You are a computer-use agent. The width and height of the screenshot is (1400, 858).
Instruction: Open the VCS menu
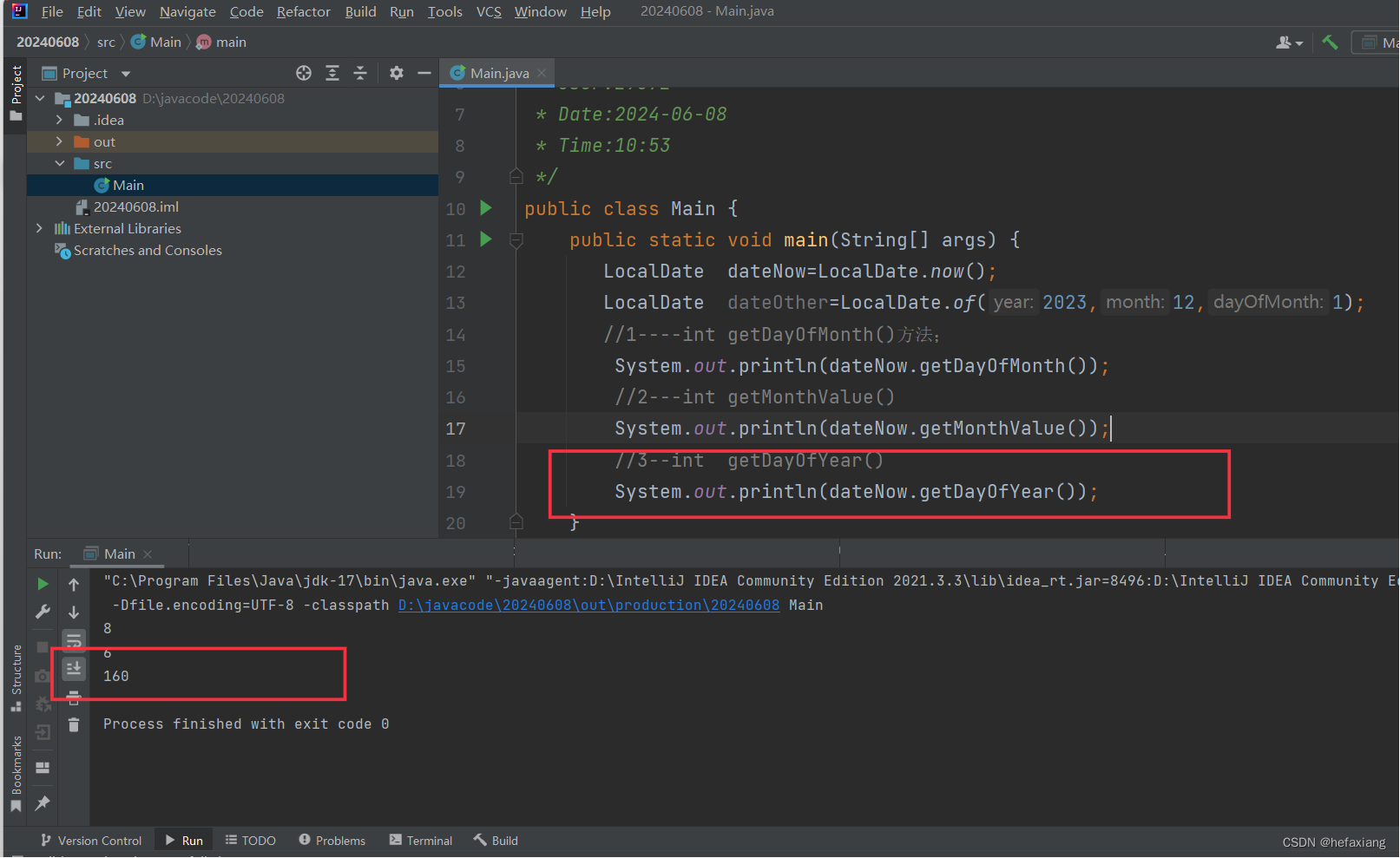489,11
